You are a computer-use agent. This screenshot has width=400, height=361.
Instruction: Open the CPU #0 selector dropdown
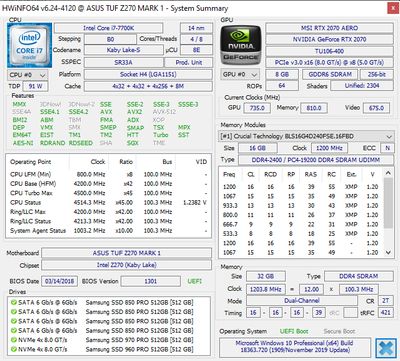point(28,75)
